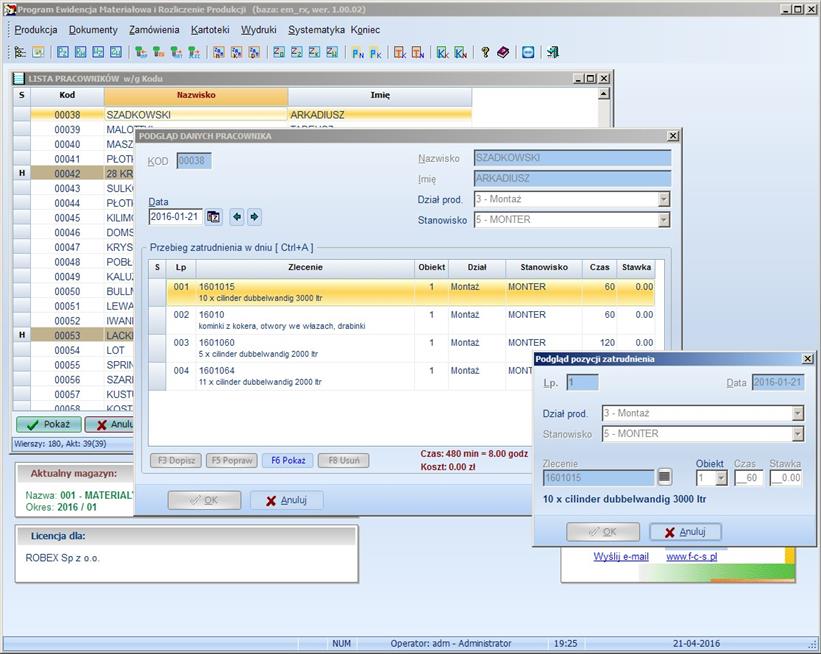Click the Nazwisko column header in employee list
Screen dimensions: 821x654
click(x=196, y=96)
